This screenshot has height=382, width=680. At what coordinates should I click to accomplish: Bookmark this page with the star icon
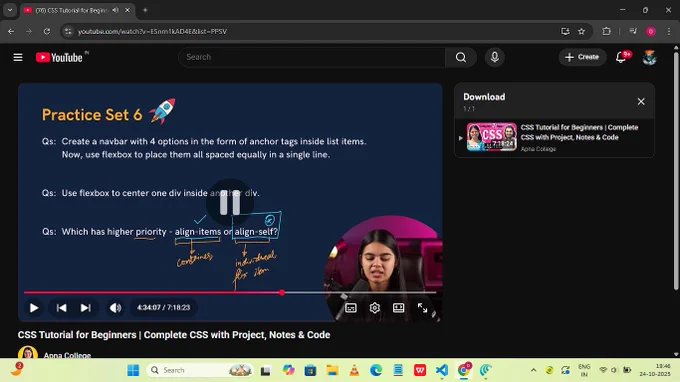(582, 31)
